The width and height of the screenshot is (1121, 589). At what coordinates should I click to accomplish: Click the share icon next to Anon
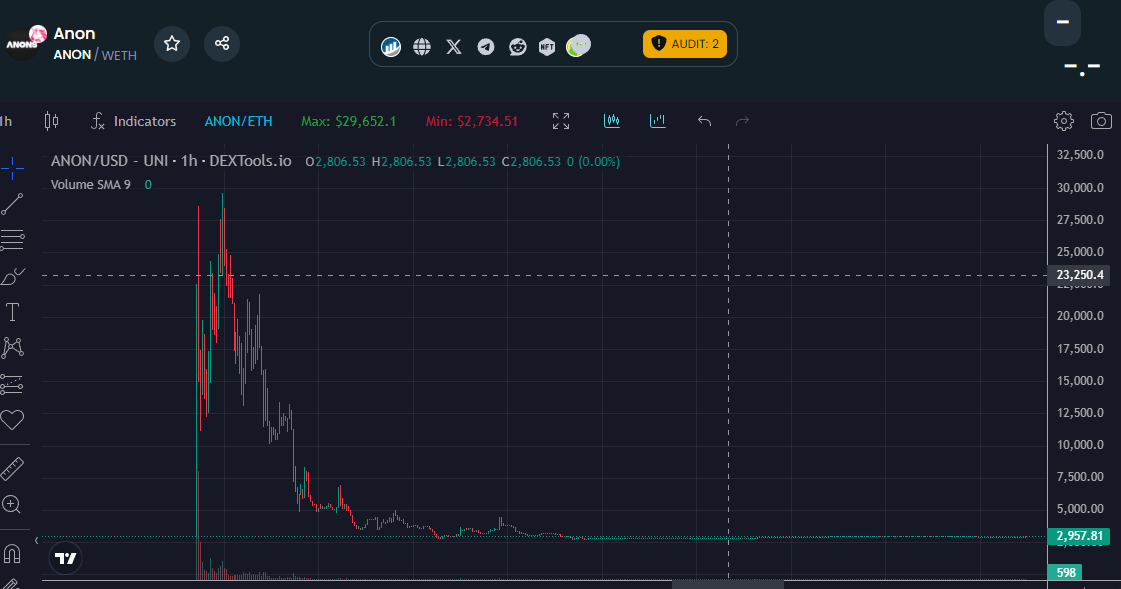tap(222, 44)
